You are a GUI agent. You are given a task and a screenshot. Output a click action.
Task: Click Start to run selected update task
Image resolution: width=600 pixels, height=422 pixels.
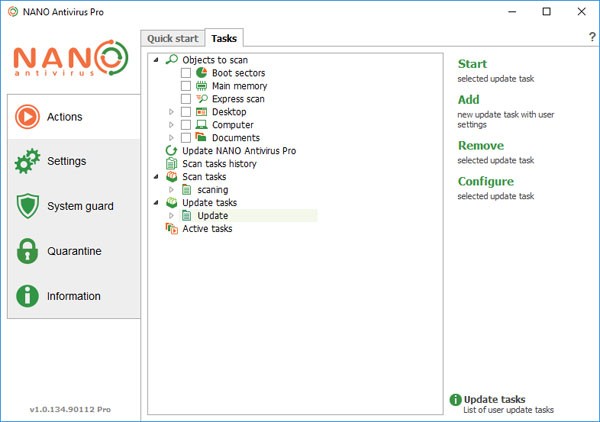[x=472, y=64]
